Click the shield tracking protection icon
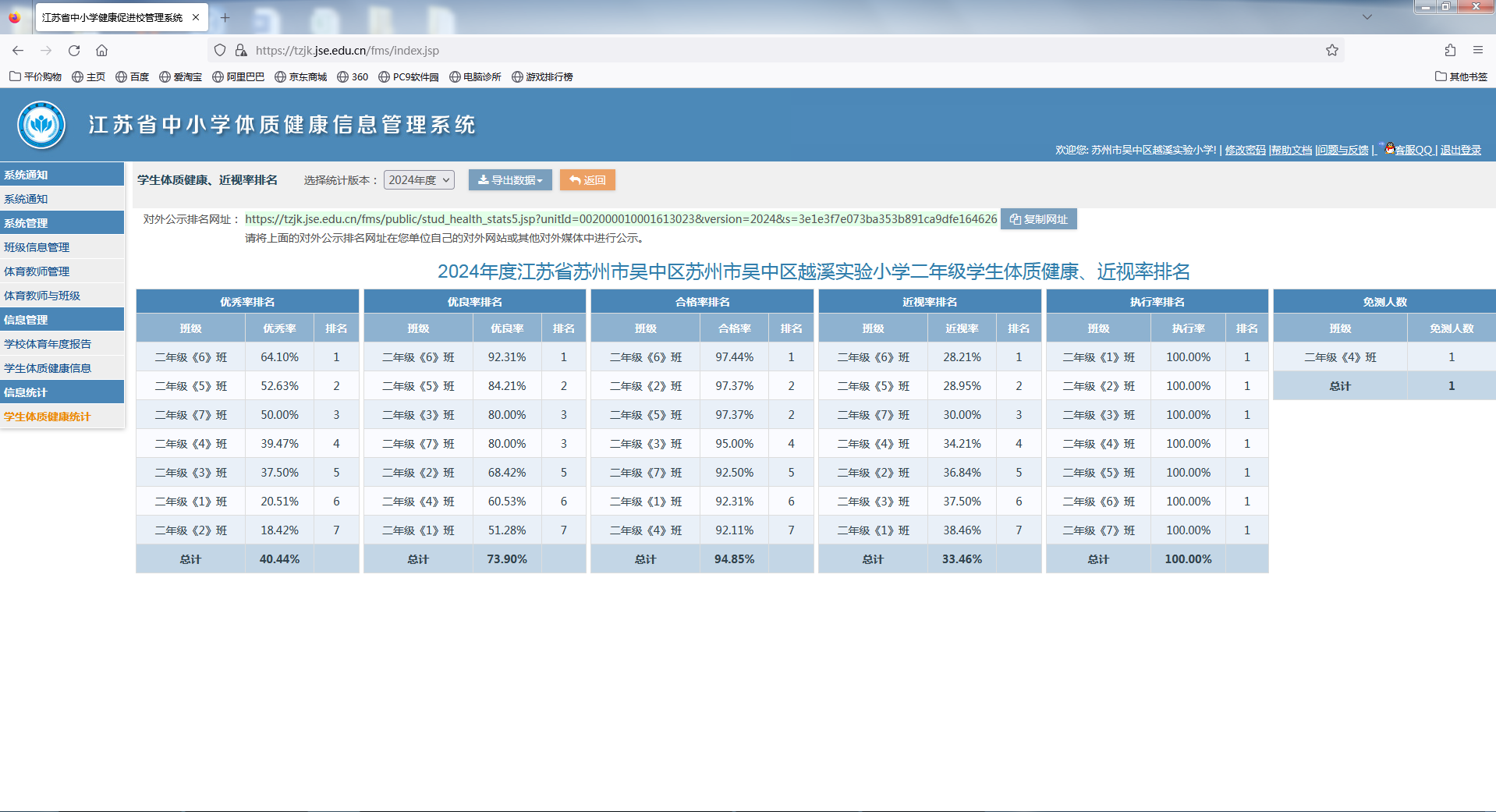 click(x=220, y=50)
